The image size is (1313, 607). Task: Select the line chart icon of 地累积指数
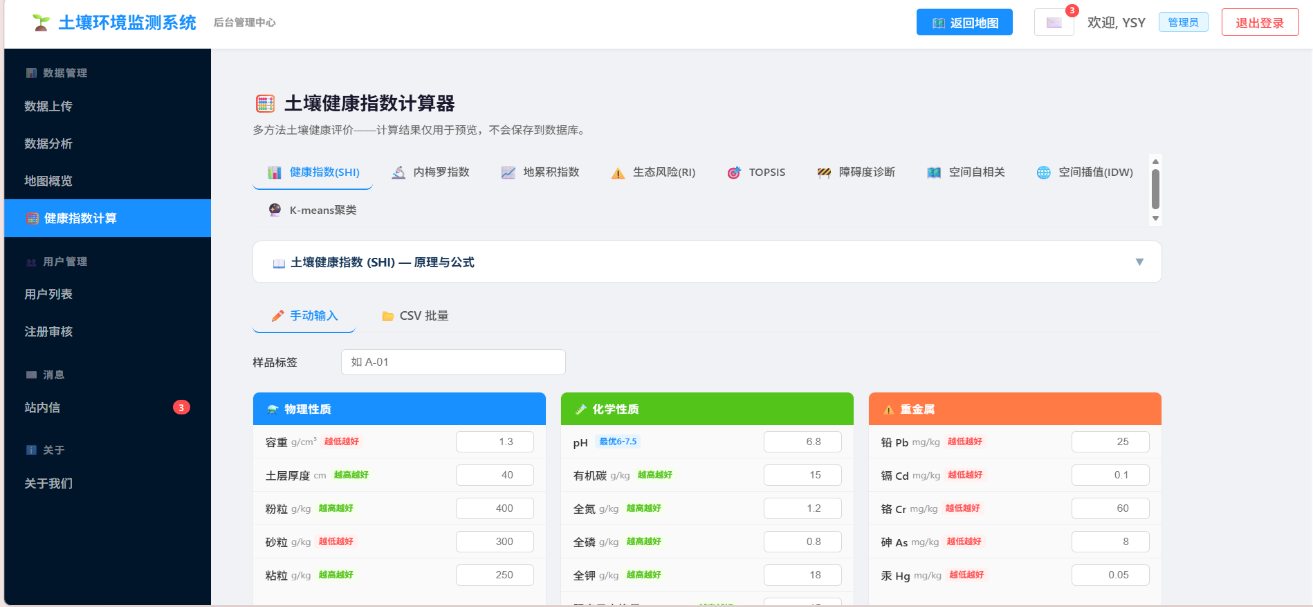(508, 172)
